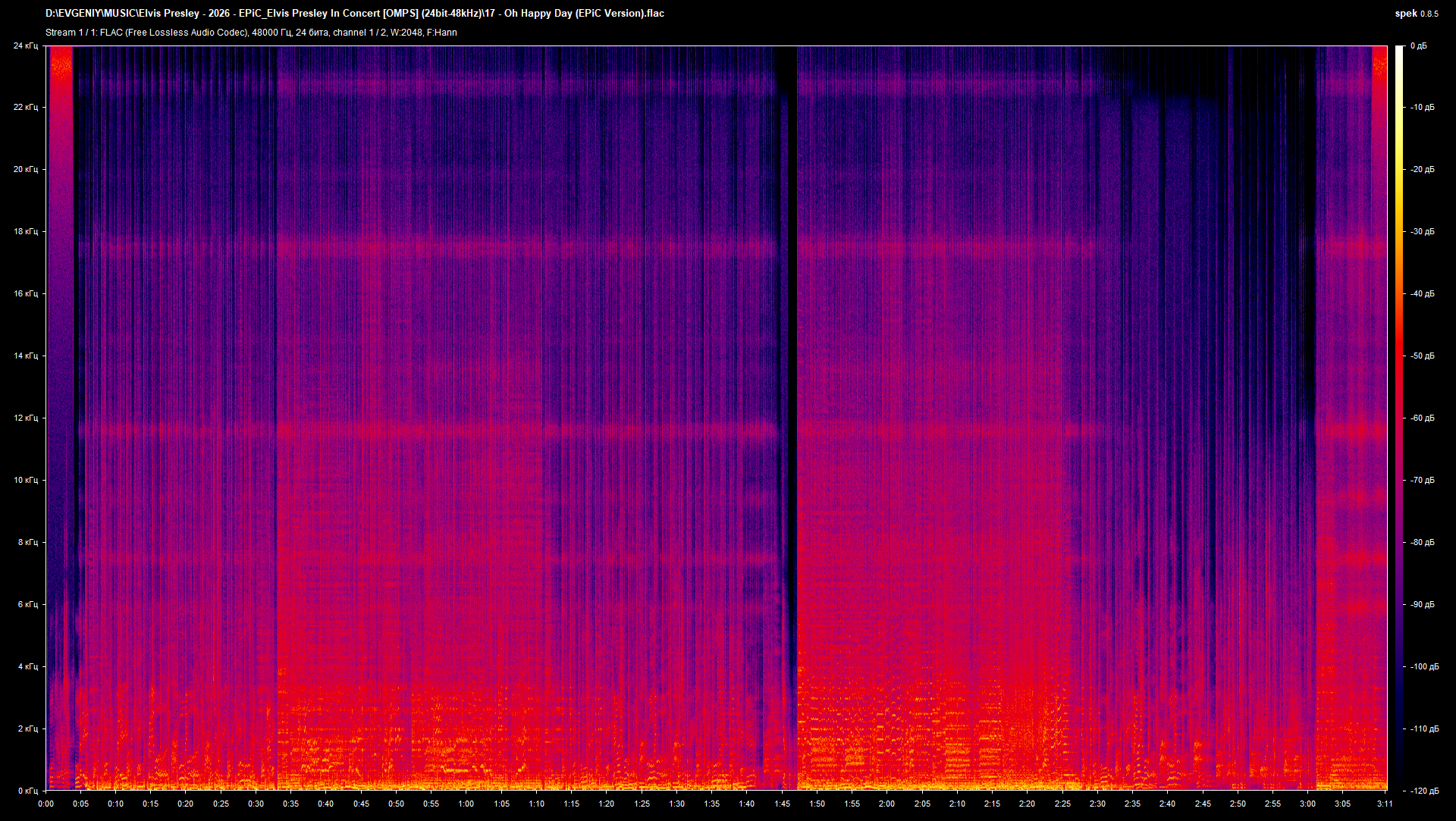Click the 20 кГц frequency axis label
The image size is (1456, 821).
26,169
